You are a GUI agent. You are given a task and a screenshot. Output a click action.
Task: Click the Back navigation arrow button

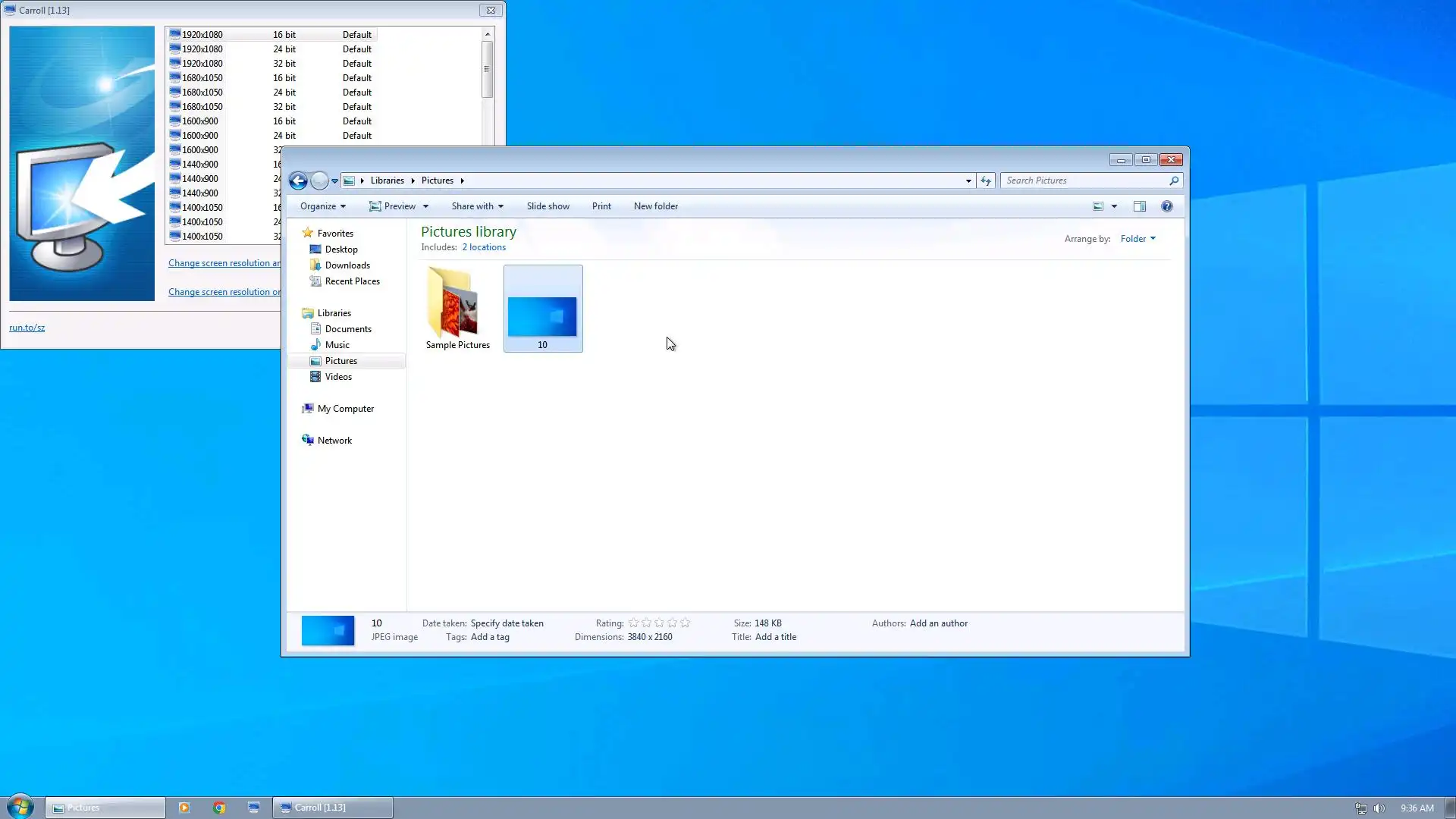click(298, 180)
